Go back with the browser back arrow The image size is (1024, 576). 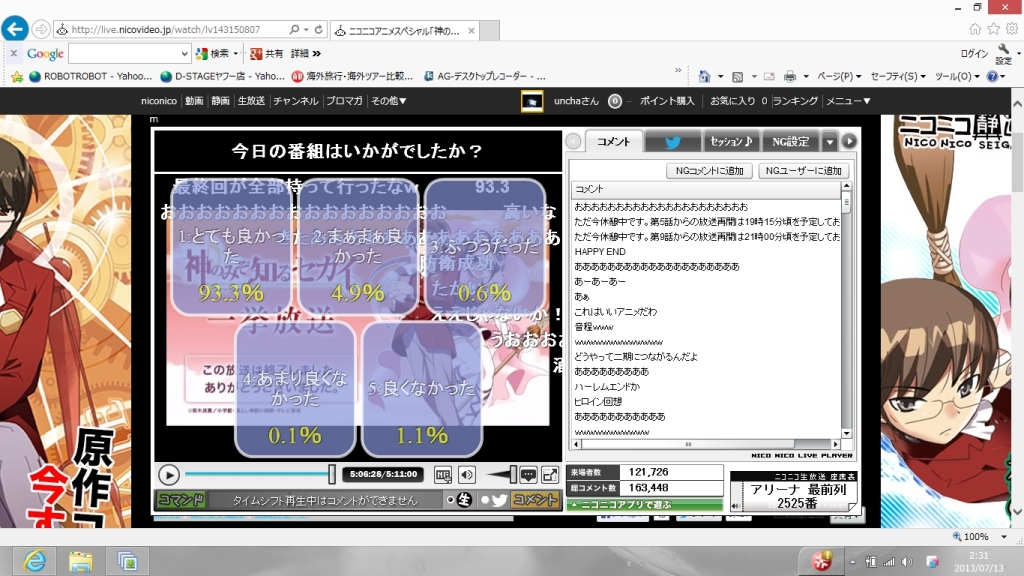[x=15, y=29]
